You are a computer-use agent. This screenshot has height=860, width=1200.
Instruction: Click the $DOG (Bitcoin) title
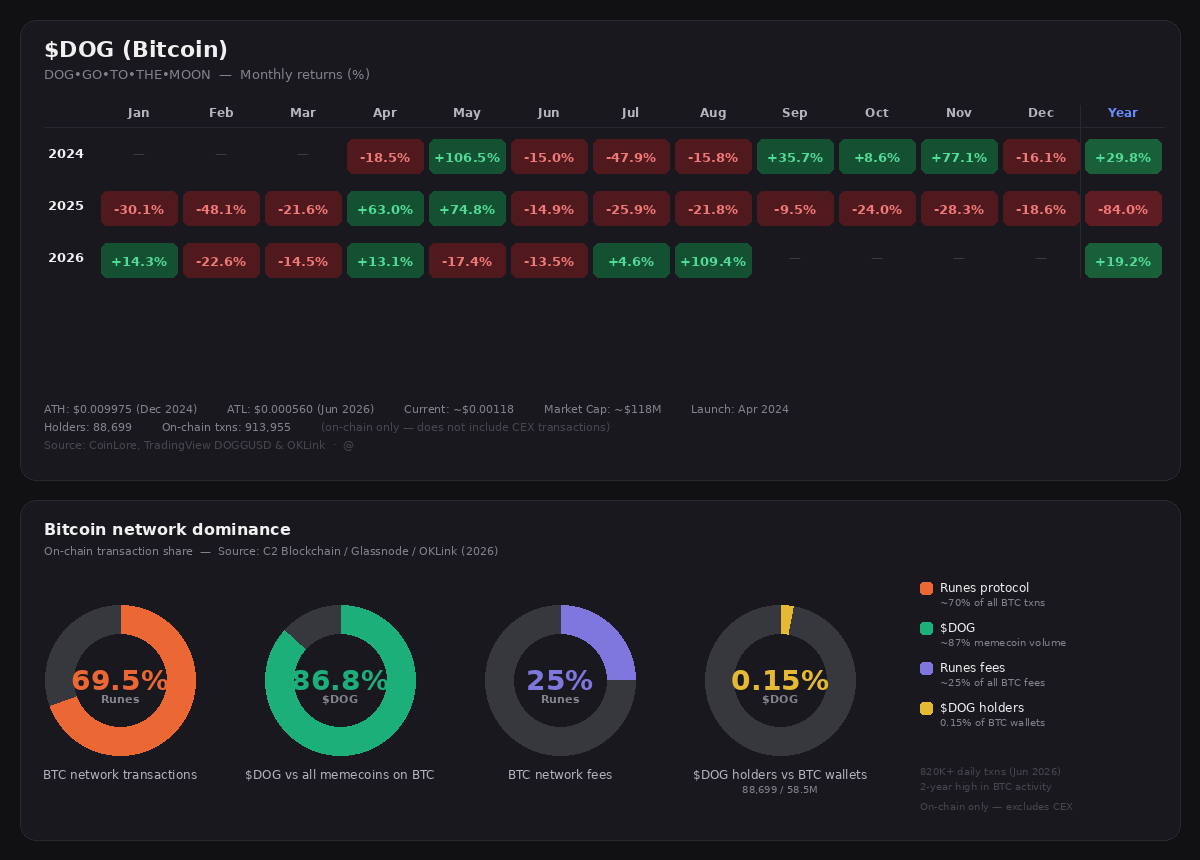click(136, 49)
